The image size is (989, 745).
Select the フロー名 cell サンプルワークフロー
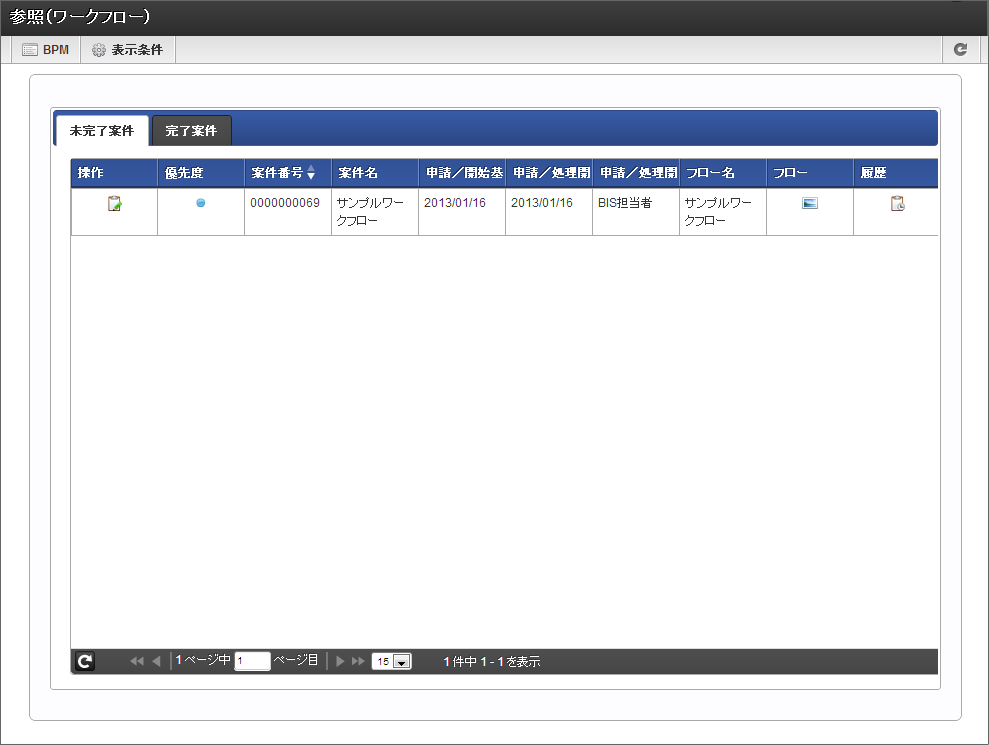(x=723, y=212)
